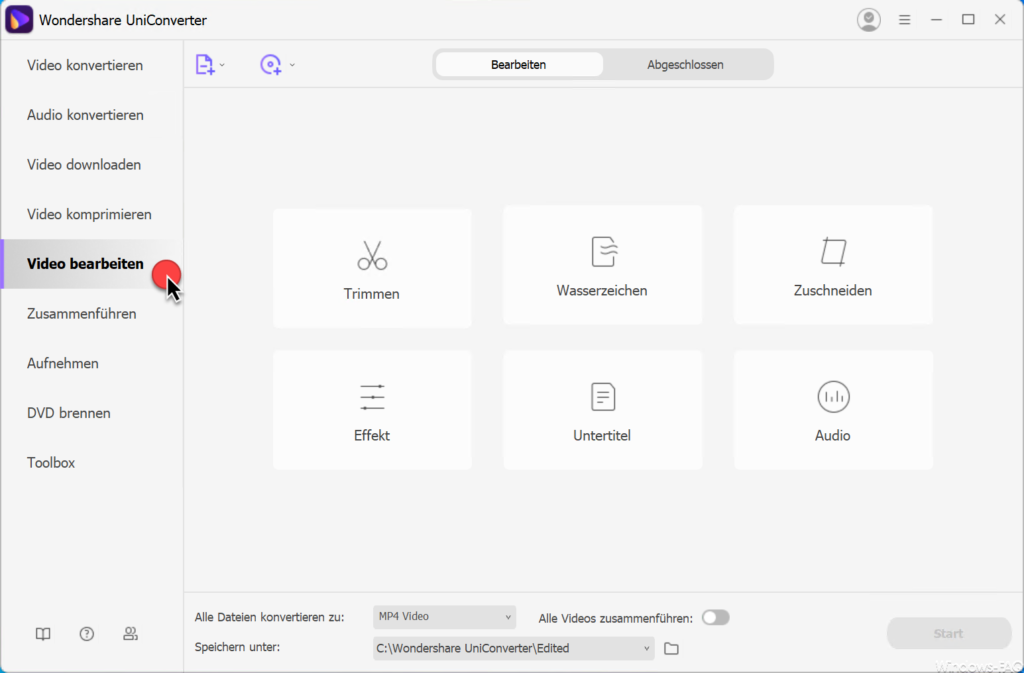
Task: Click the add file icon
Action: click(x=205, y=65)
